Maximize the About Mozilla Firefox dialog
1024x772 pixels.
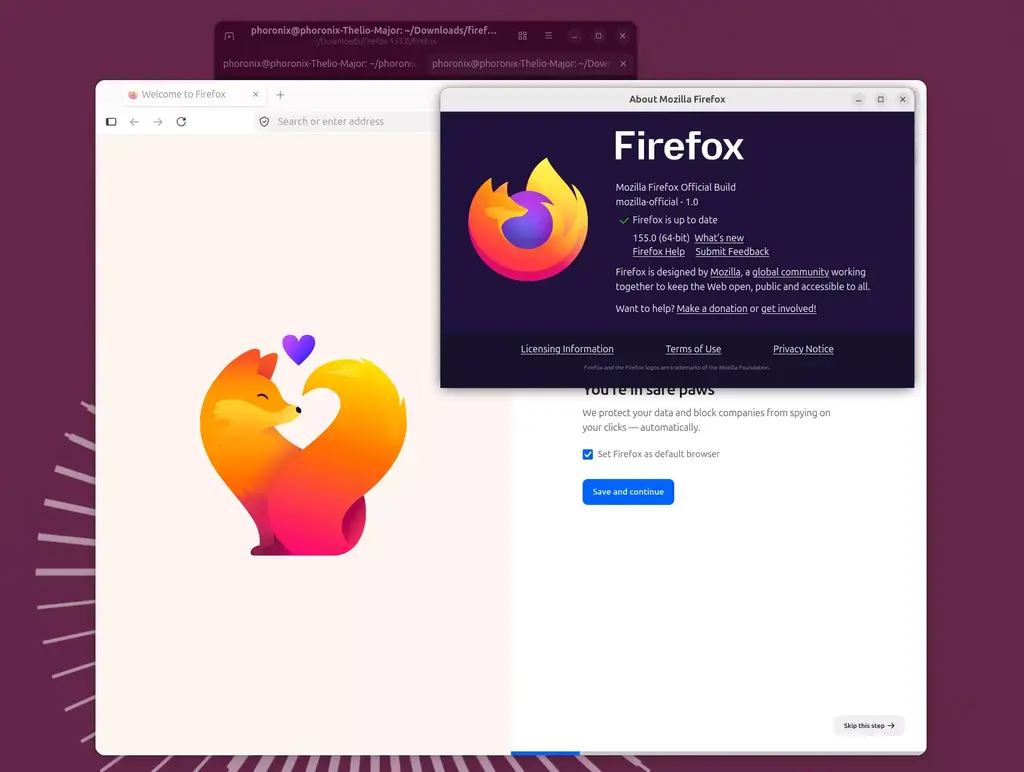(x=880, y=99)
